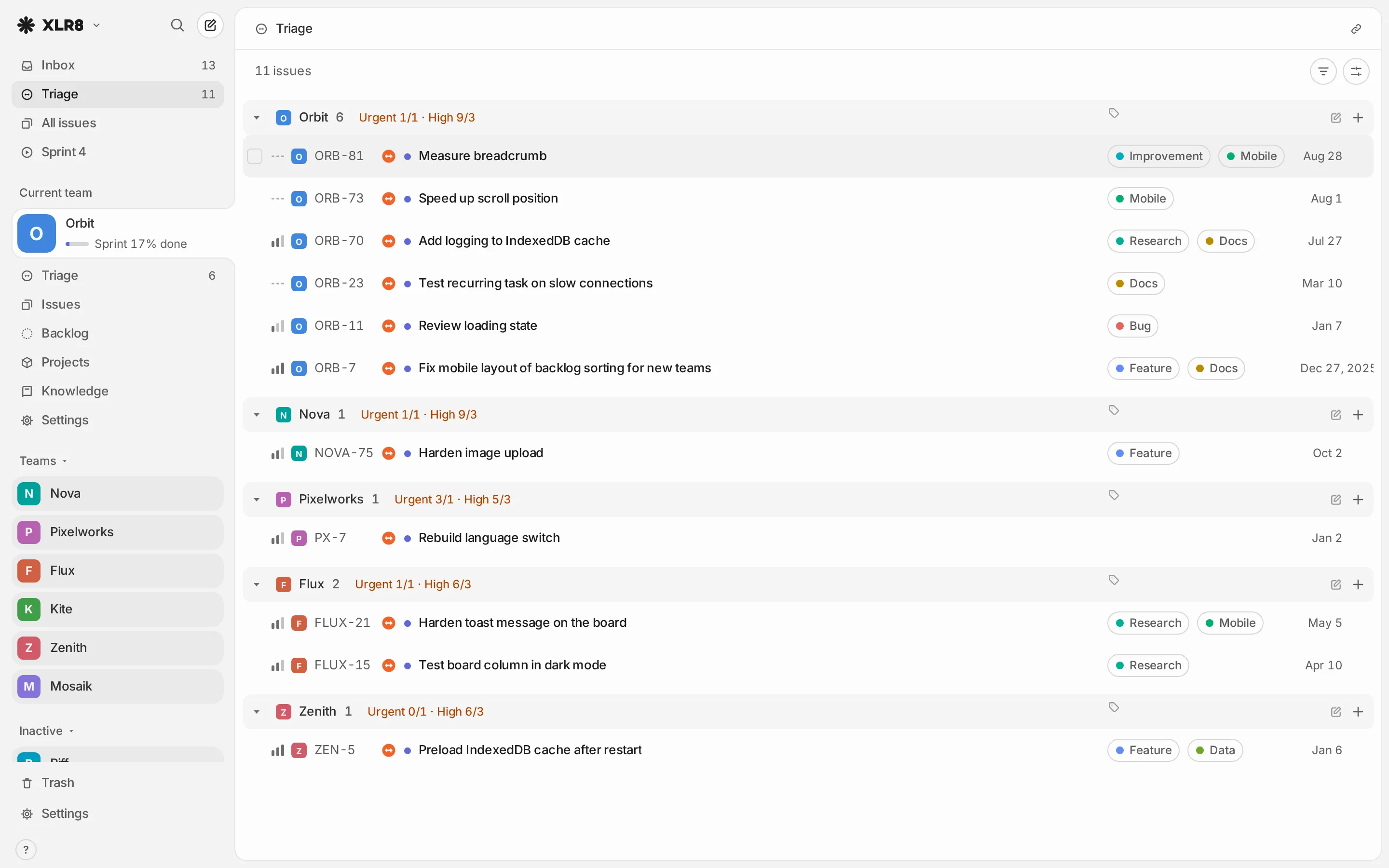Open Trash in the sidebar

click(118, 783)
